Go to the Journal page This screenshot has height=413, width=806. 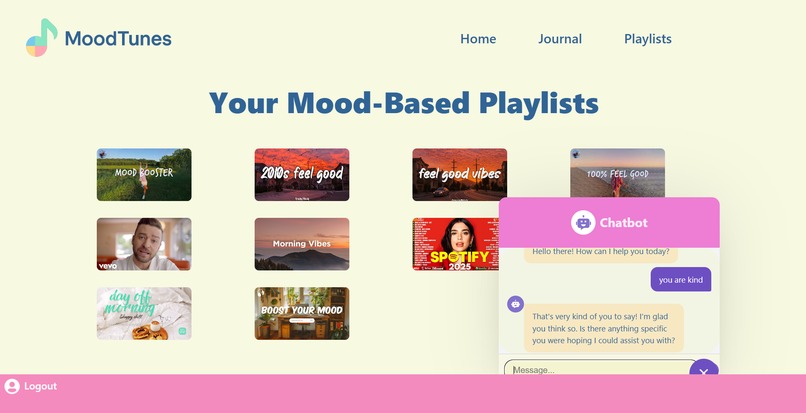pyautogui.click(x=560, y=39)
